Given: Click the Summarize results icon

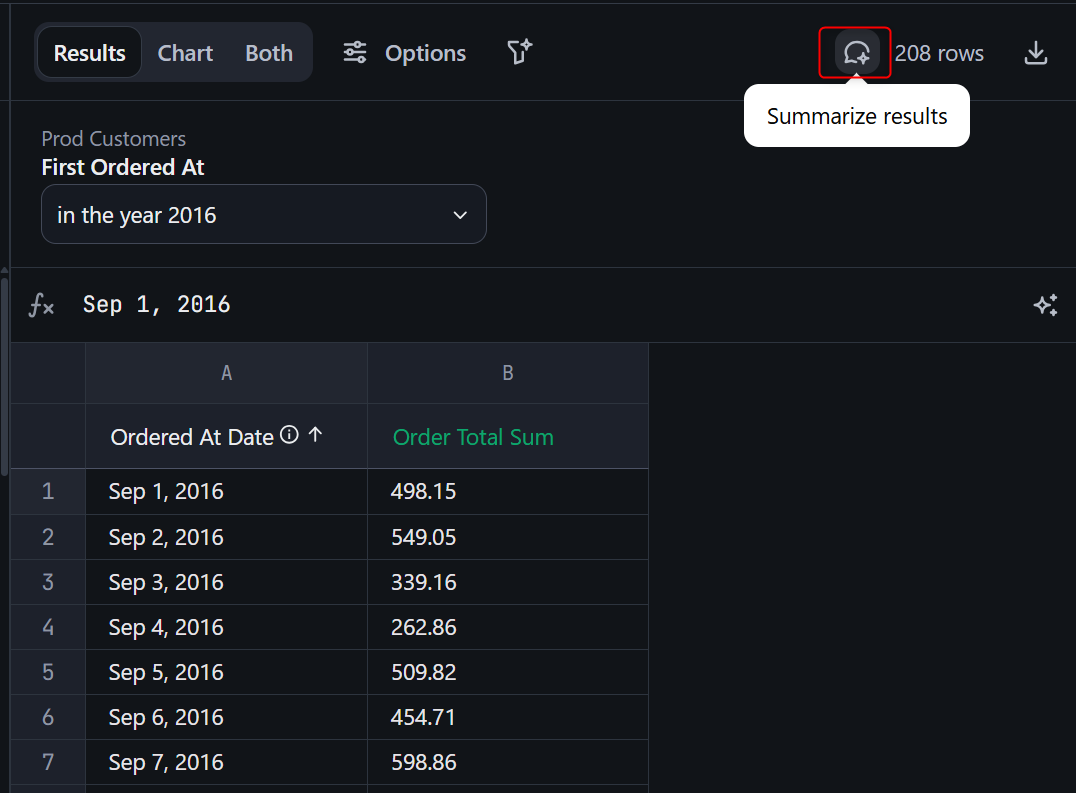Looking at the screenshot, I should pos(856,53).
